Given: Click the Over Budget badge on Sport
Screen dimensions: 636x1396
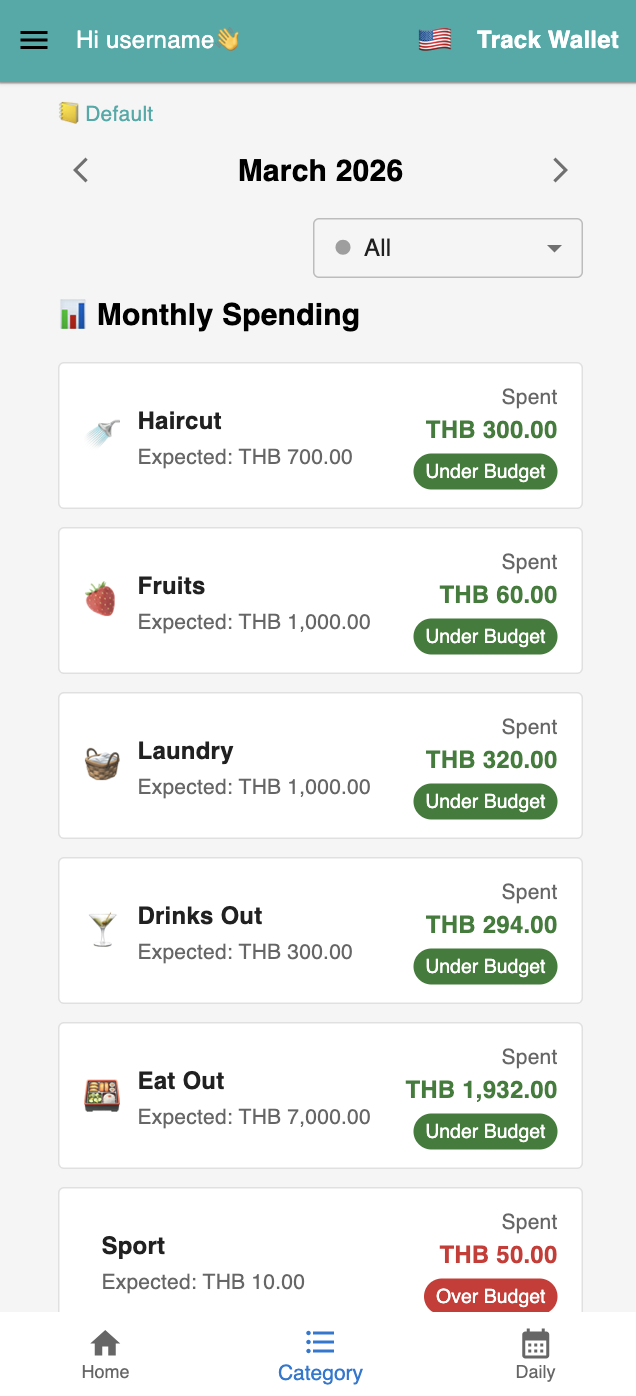Looking at the screenshot, I should pos(491,1296).
